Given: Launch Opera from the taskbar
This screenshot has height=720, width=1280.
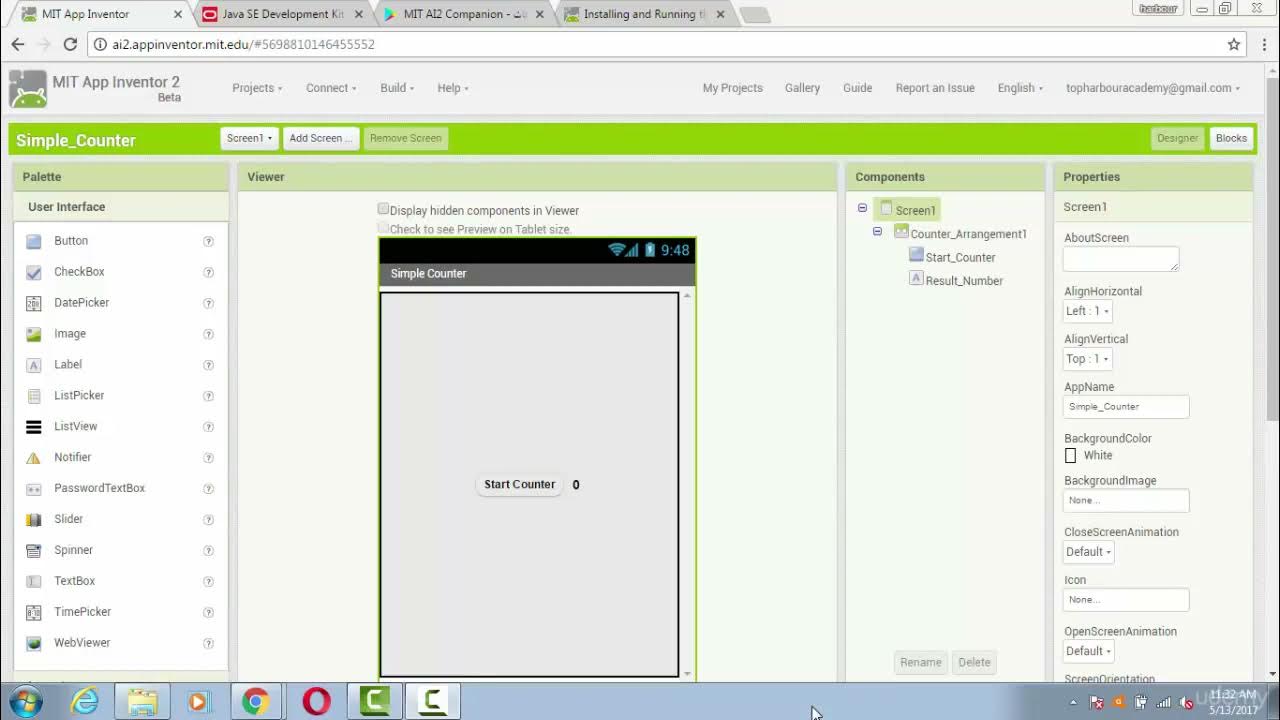Looking at the screenshot, I should tap(317, 702).
